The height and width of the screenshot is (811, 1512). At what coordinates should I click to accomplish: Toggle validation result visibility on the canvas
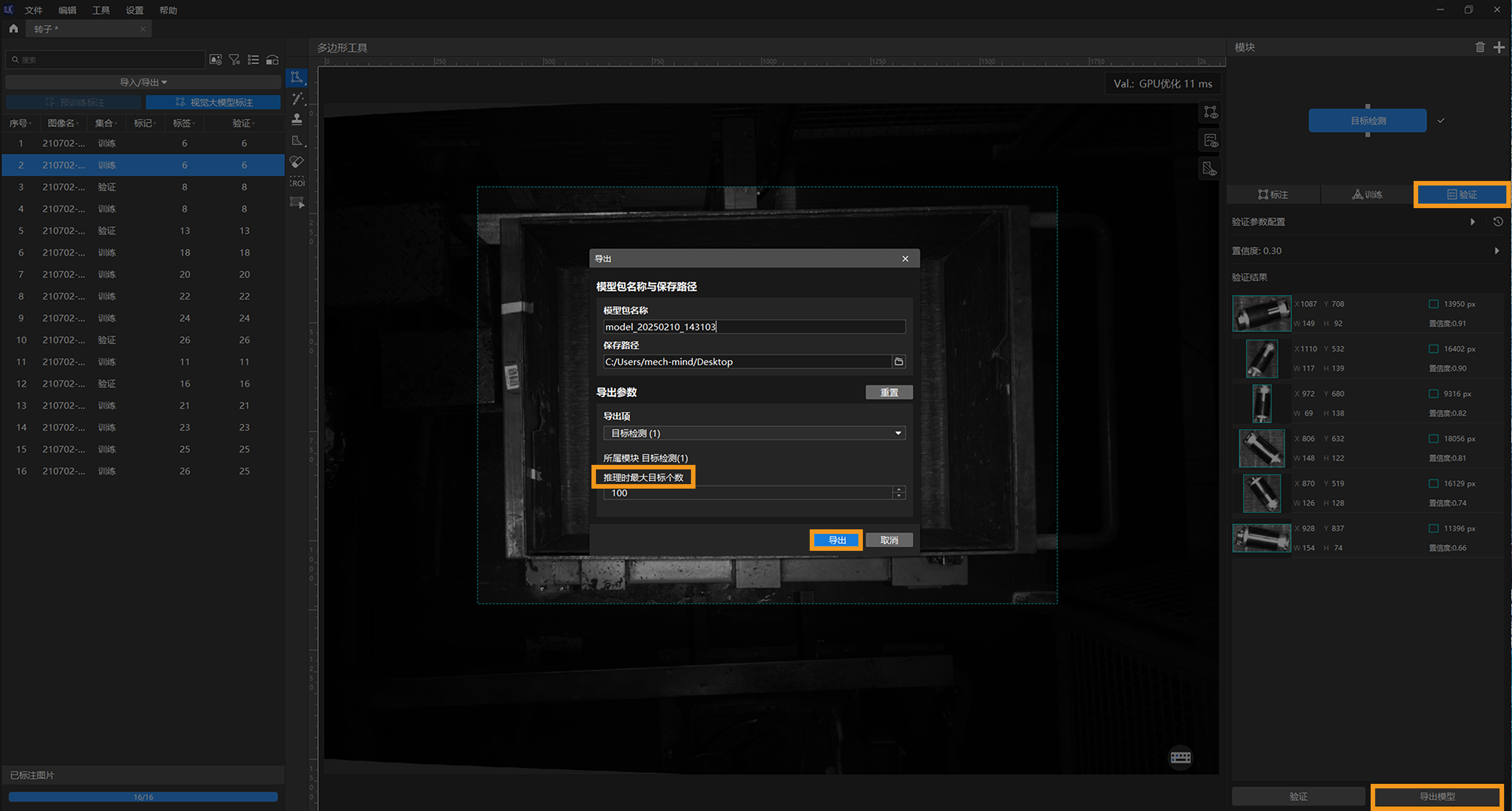click(1210, 141)
